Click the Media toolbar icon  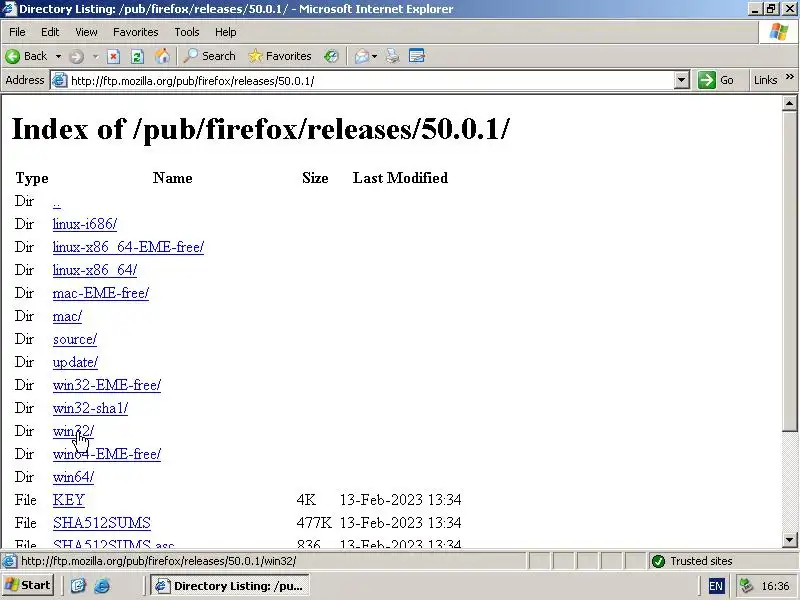331,56
